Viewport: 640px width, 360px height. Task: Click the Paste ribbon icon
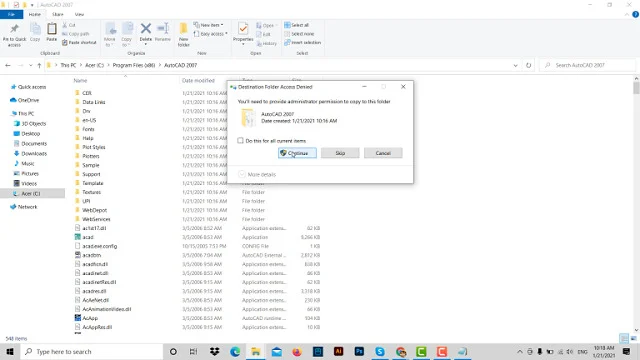[x=51, y=29]
